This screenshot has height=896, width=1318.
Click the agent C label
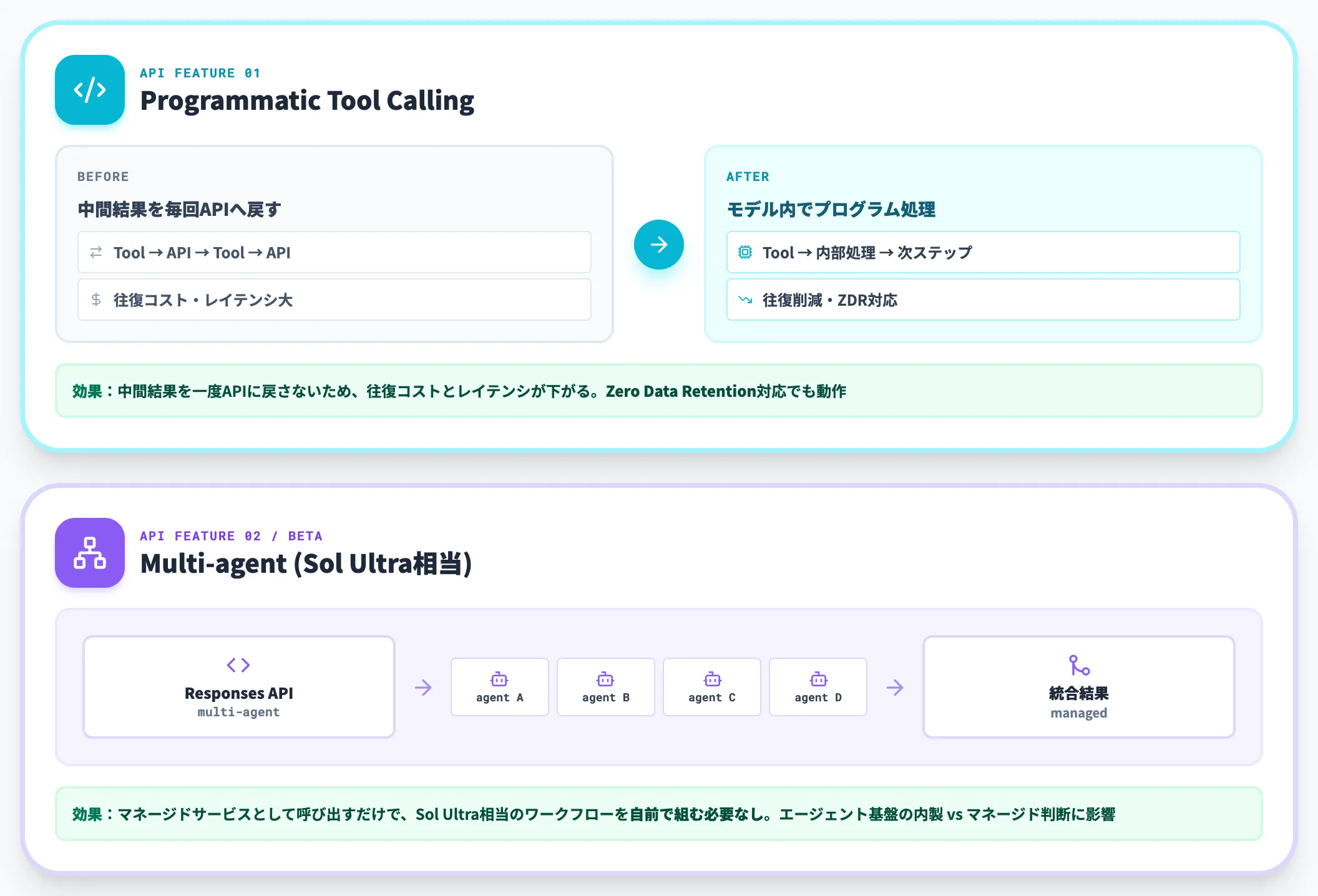pos(712,698)
